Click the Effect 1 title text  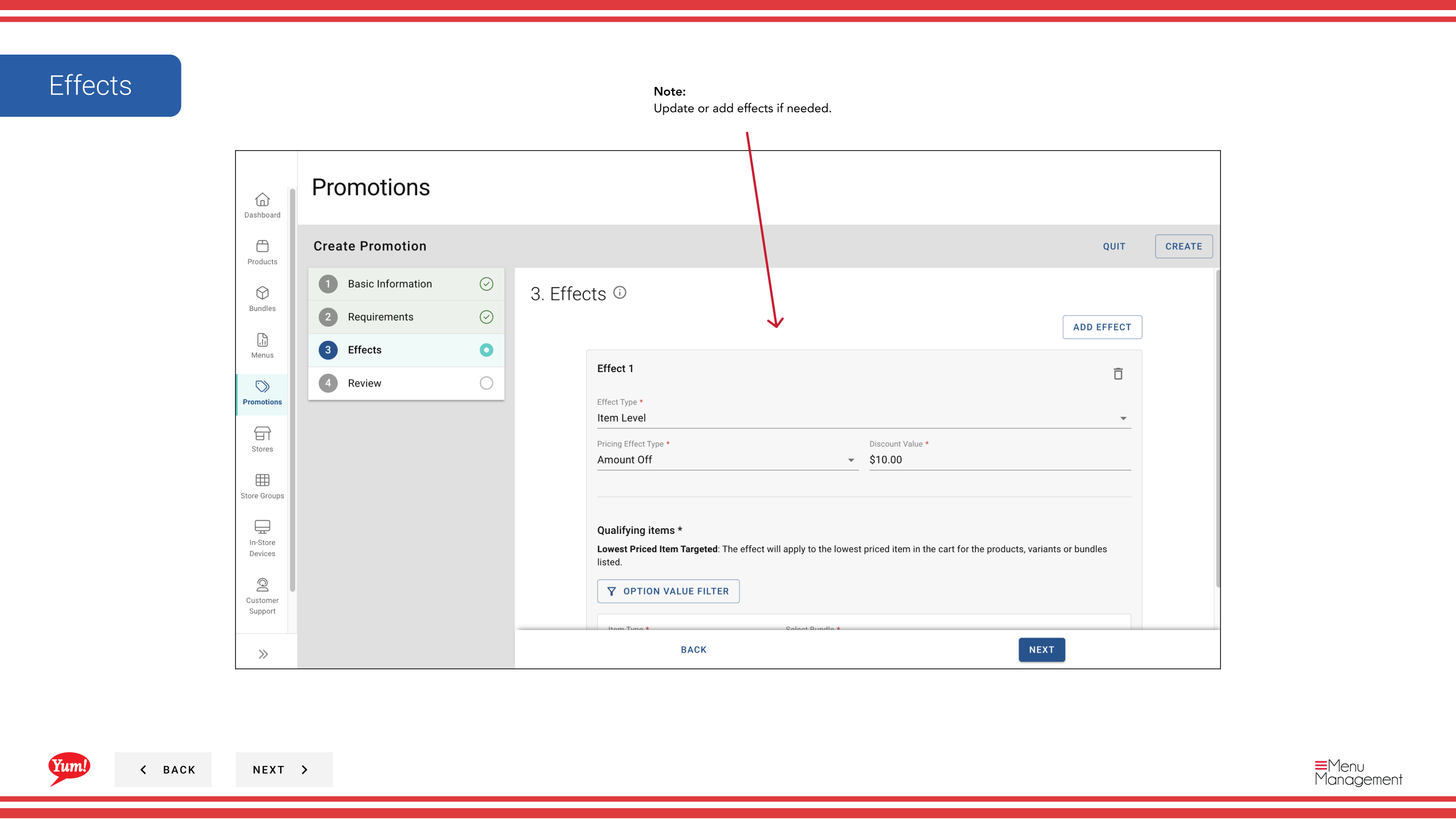click(x=615, y=369)
